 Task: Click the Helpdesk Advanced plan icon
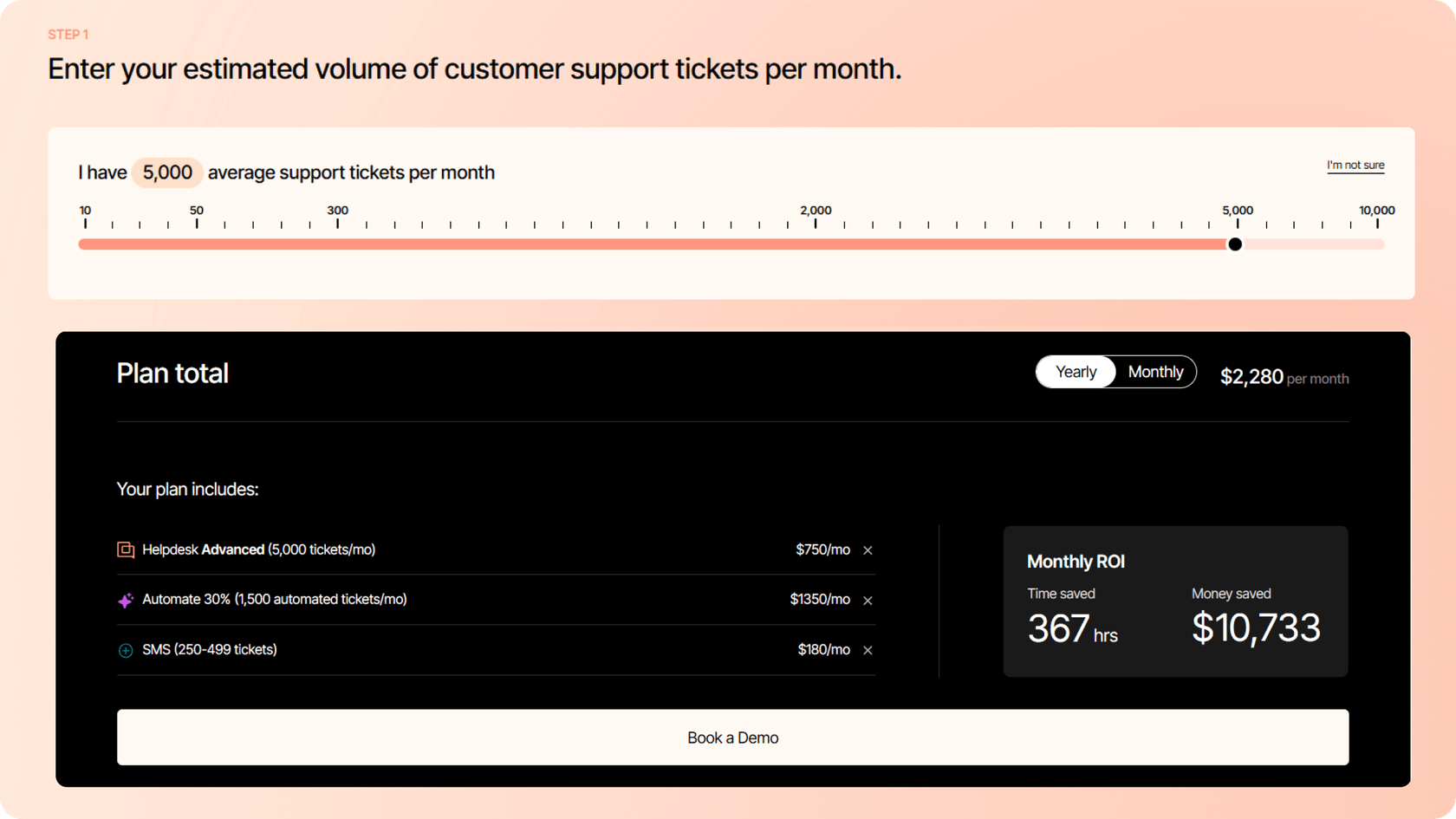pyautogui.click(x=126, y=550)
